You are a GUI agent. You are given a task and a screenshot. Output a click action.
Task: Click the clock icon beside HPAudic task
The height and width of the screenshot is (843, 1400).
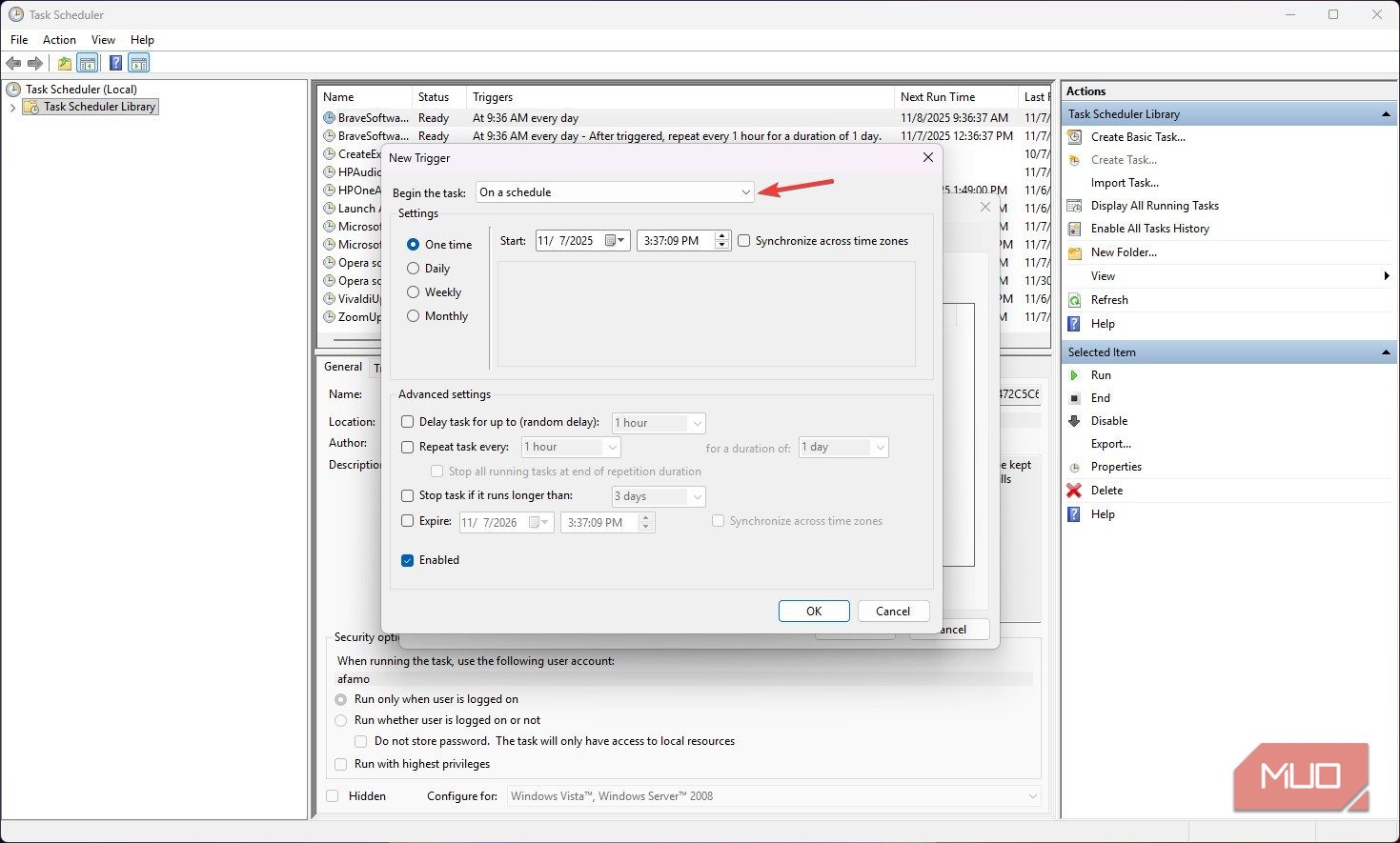click(329, 172)
